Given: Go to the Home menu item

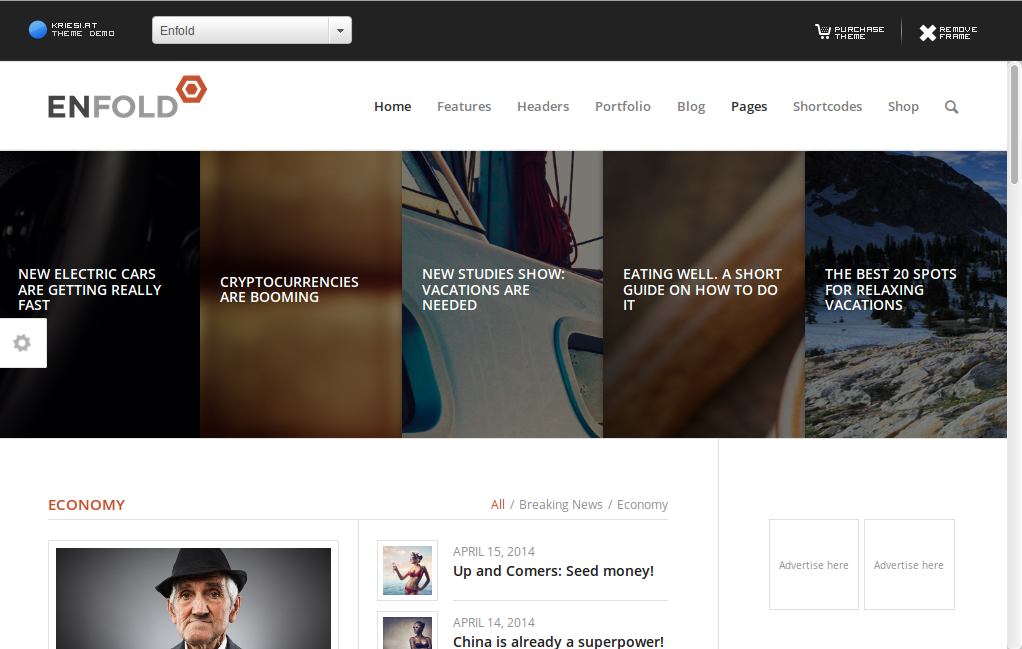Looking at the screenshot, I should tap(392, 106).
